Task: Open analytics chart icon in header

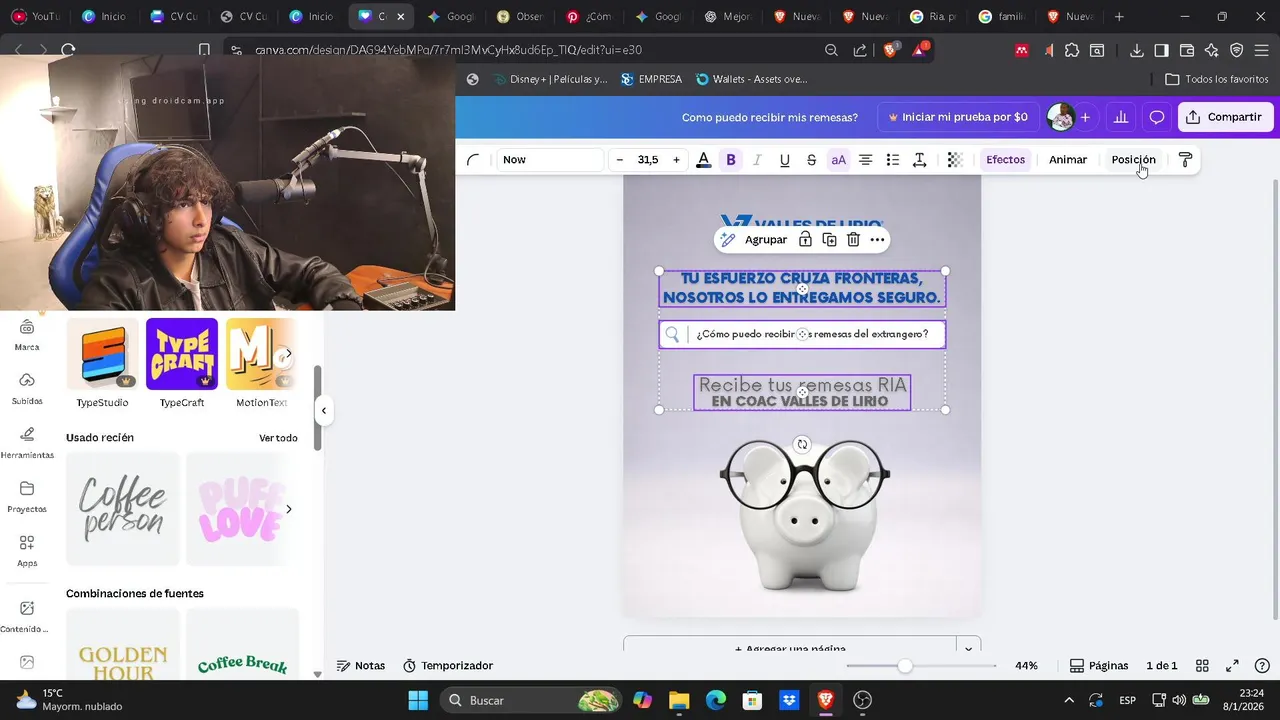Action: tap(1121, 117)
